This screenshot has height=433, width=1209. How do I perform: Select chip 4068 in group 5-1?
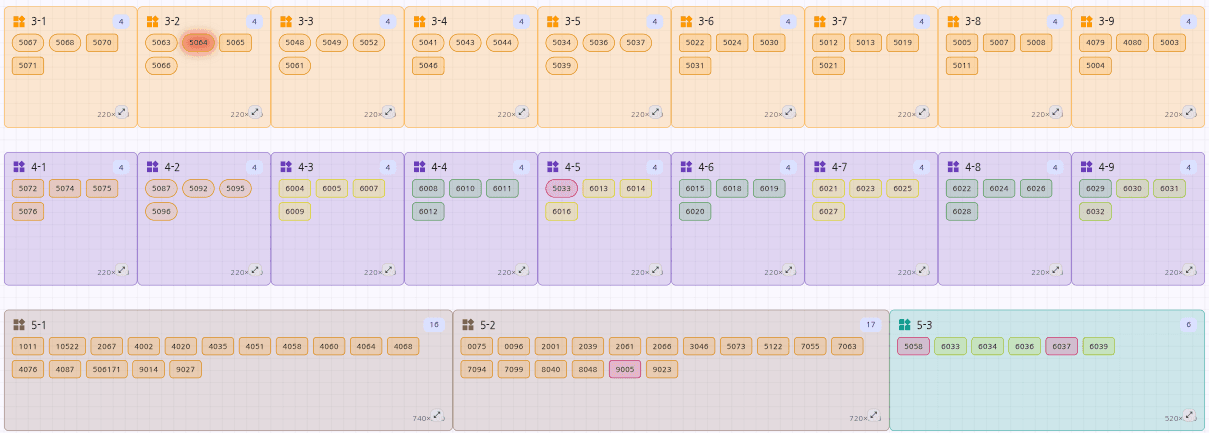tap(403, 346)
